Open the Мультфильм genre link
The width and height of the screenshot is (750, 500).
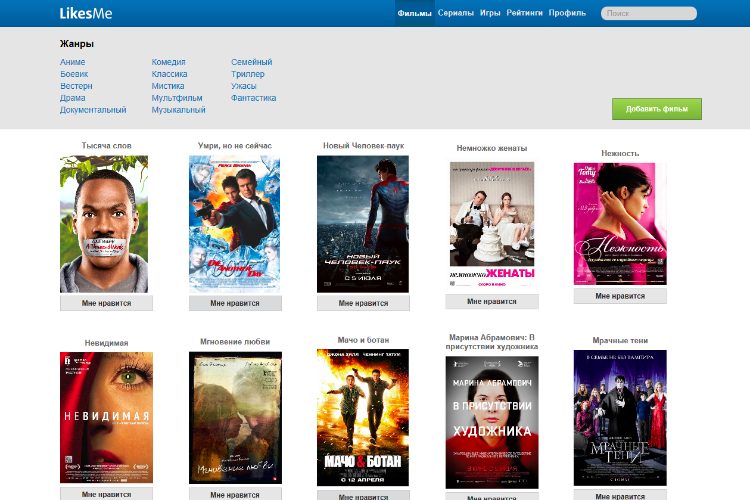click(x=177, y=98)
